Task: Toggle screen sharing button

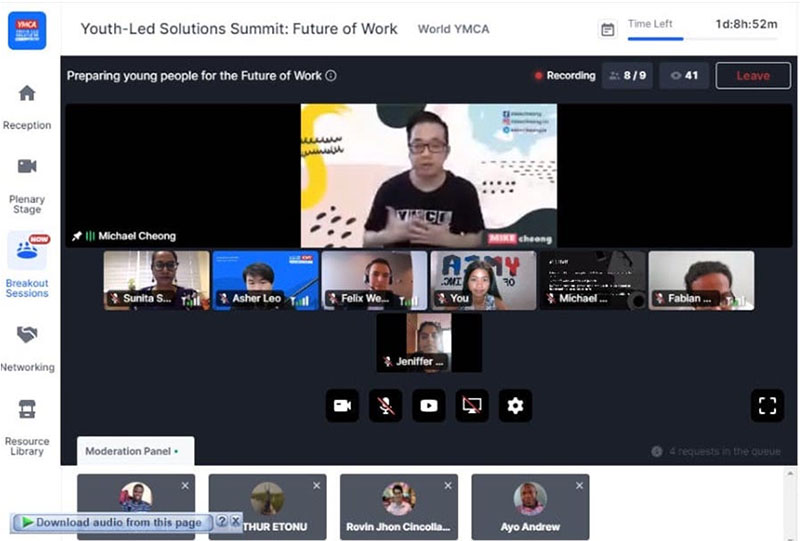Action: coord(472,406)
